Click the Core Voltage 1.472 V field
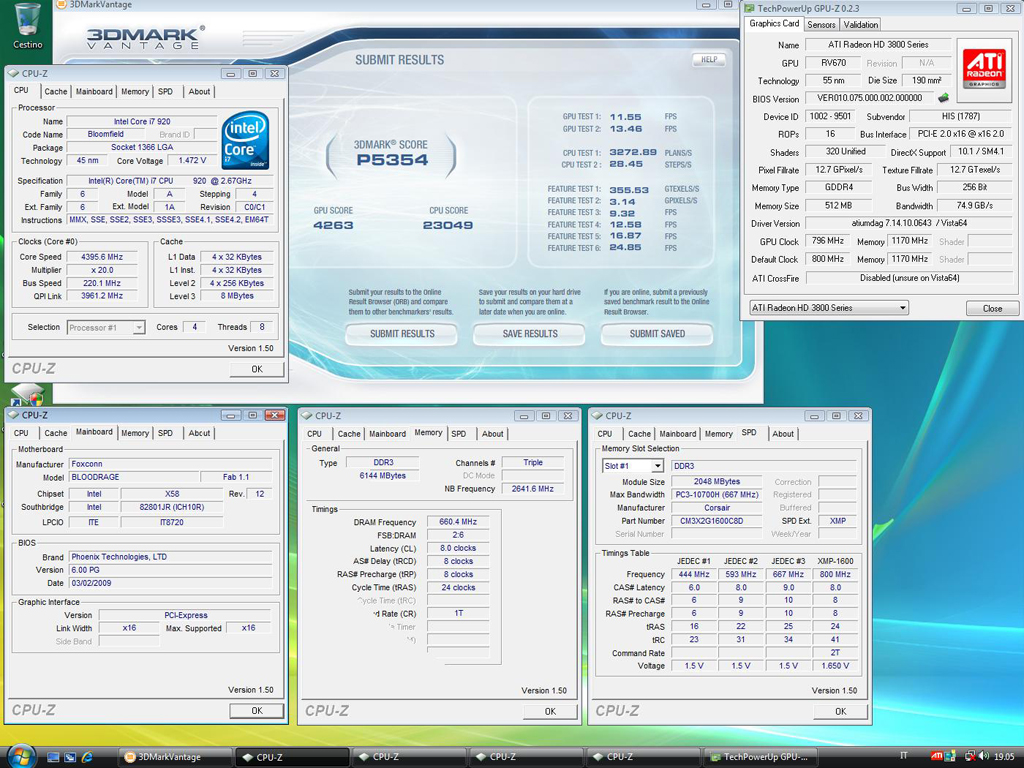This screenshot has width=1024, height=768. pyautogui.click(x=192, y=160)
